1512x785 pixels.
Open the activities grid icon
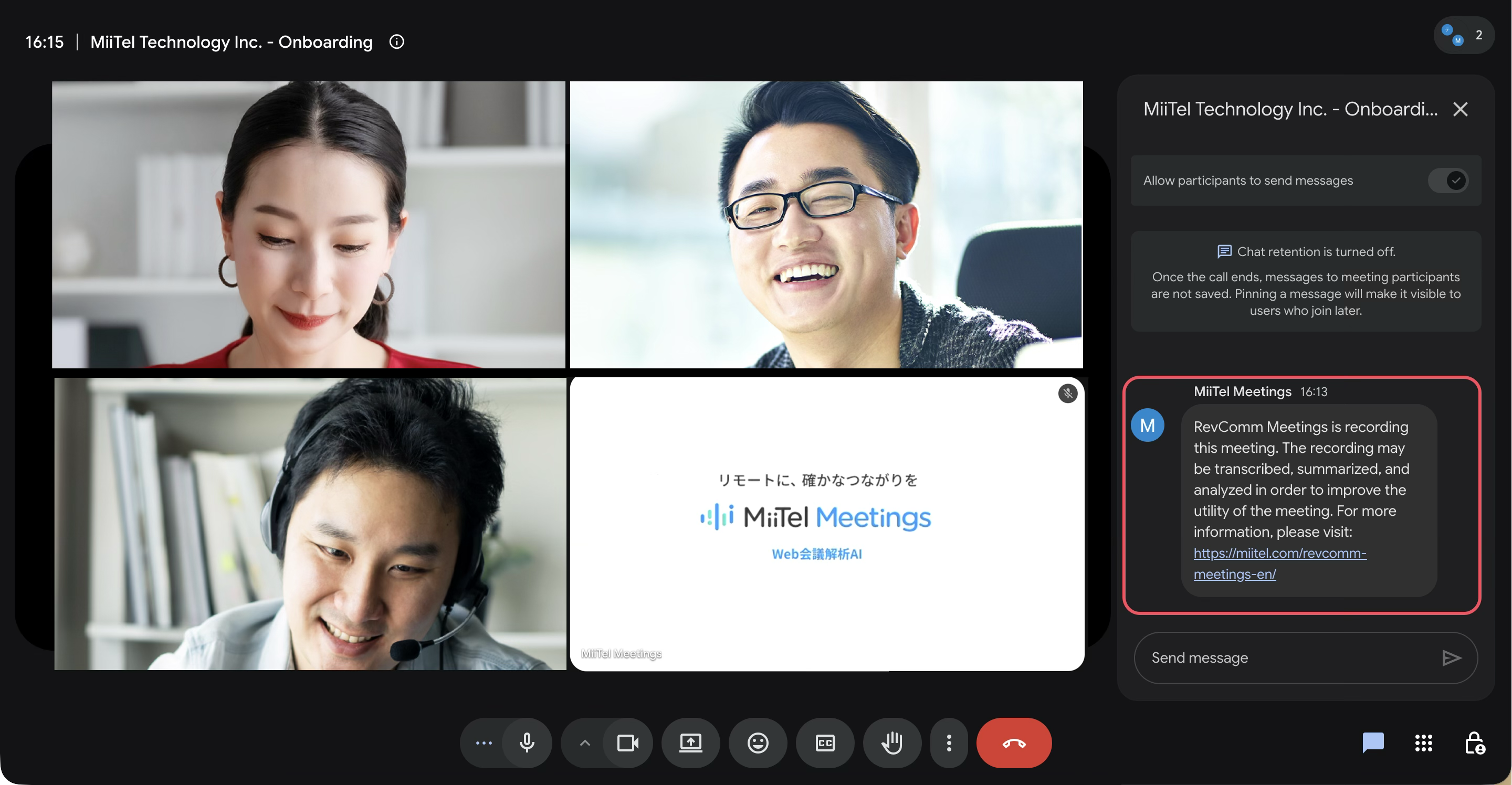coord(1423,742)
